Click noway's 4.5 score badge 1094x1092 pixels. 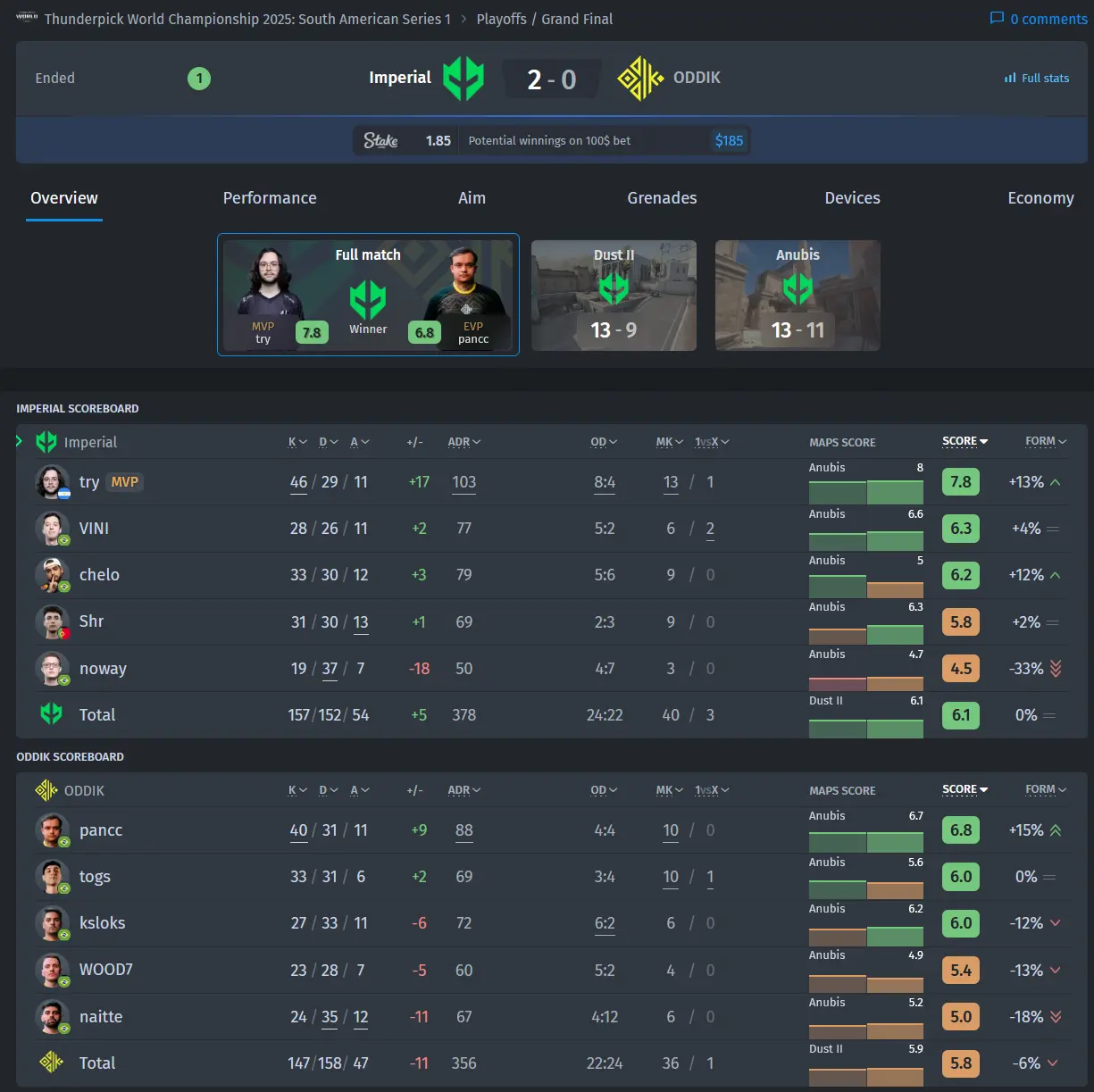pos(961,669)
